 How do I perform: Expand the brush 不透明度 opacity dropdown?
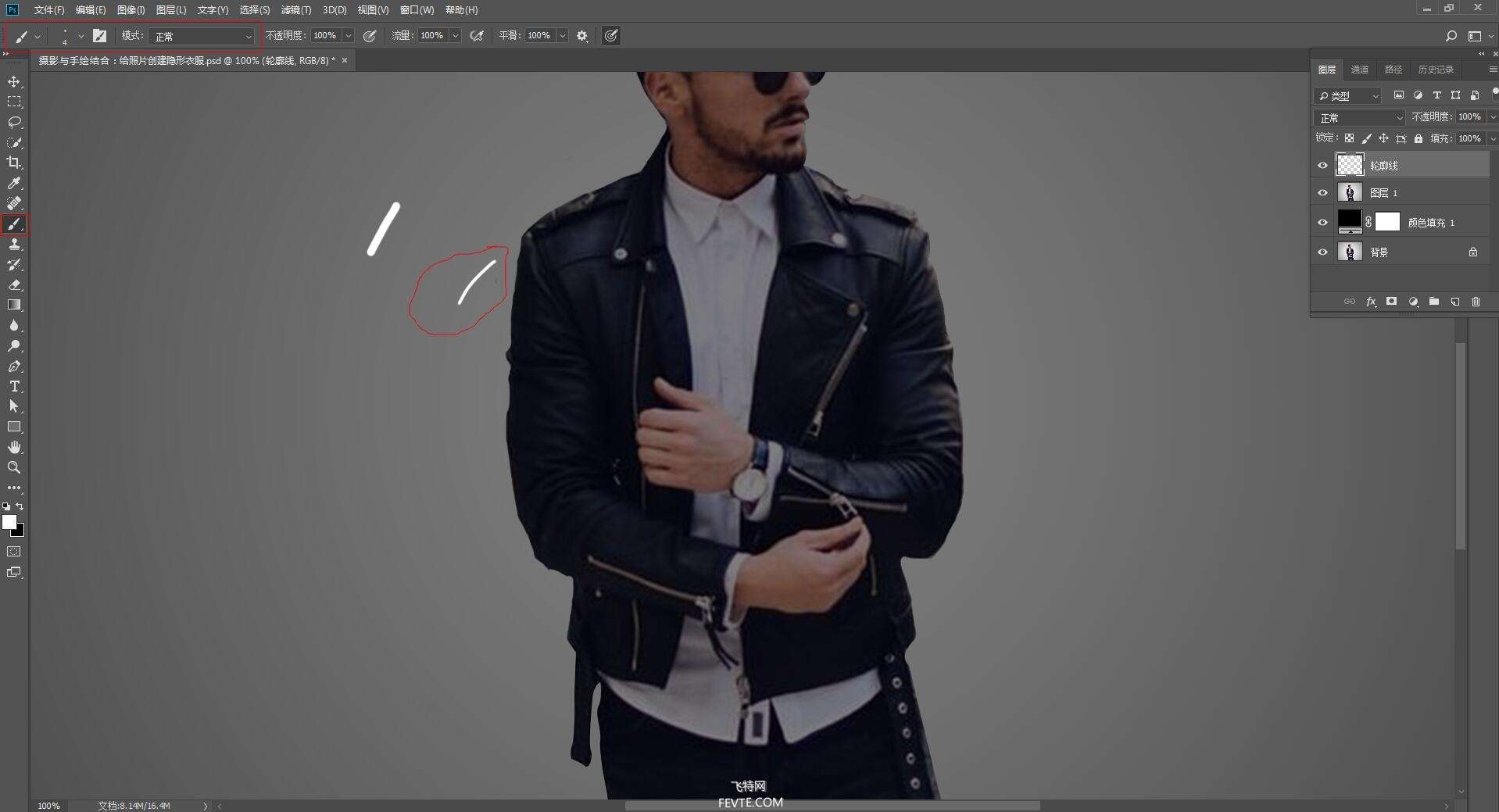pyautogui.click(x=348, y=36)
